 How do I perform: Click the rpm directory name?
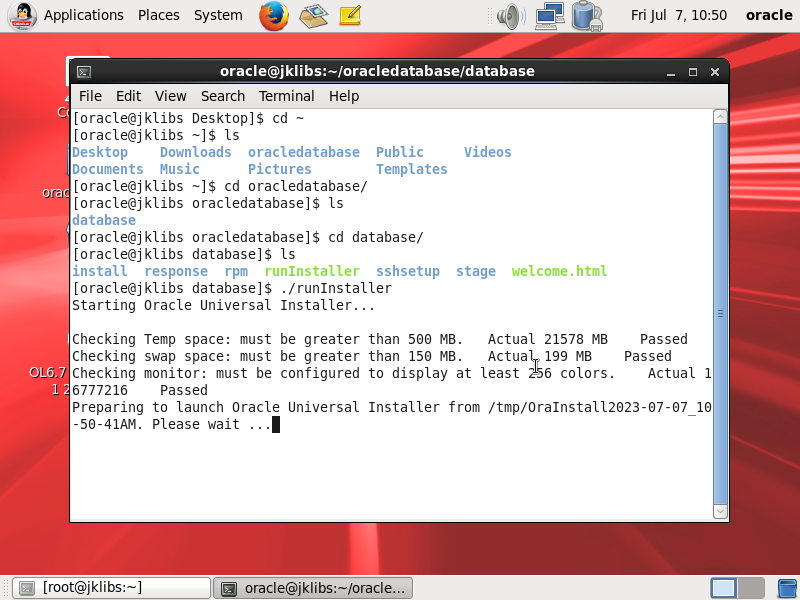point(236,271)
